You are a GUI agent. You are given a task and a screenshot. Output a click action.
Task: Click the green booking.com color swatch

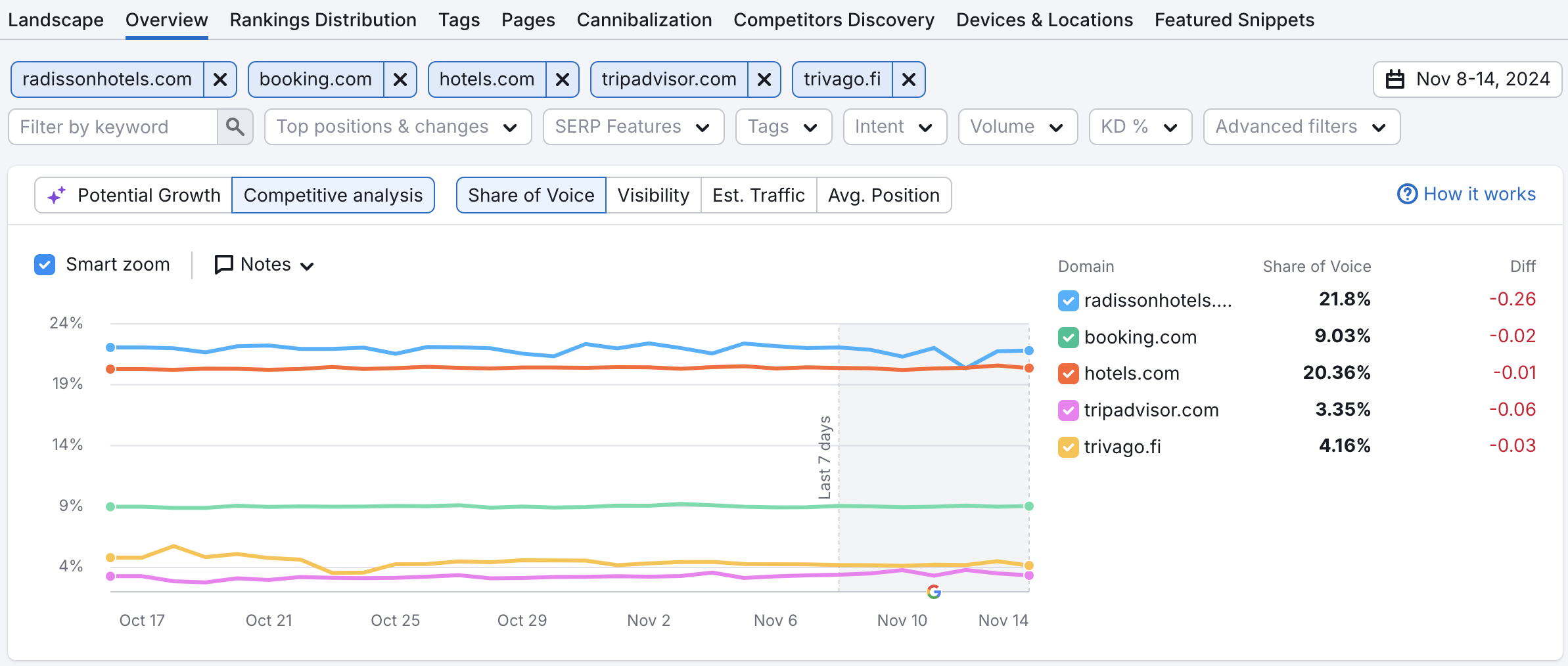click(x=1068, y=337)
